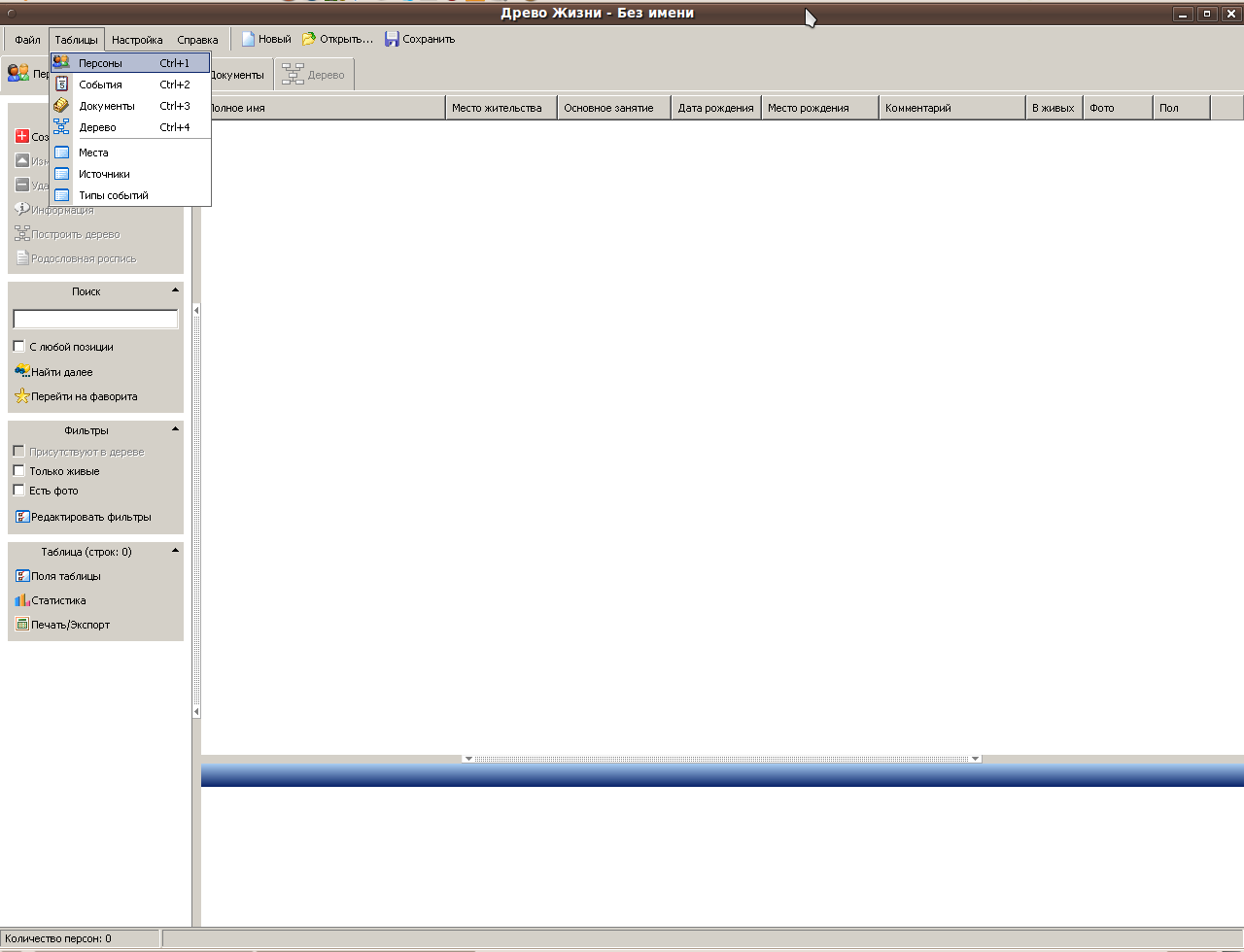Enable the С любой позиции checkbox
1244x952 pixels.
click(18, 346)
